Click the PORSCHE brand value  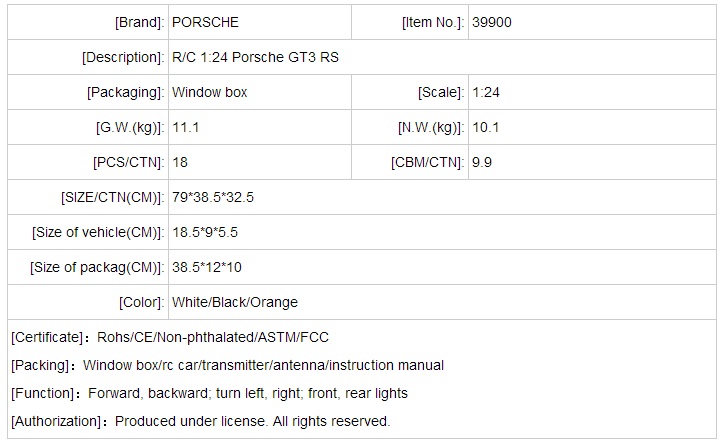click(205, 22)
